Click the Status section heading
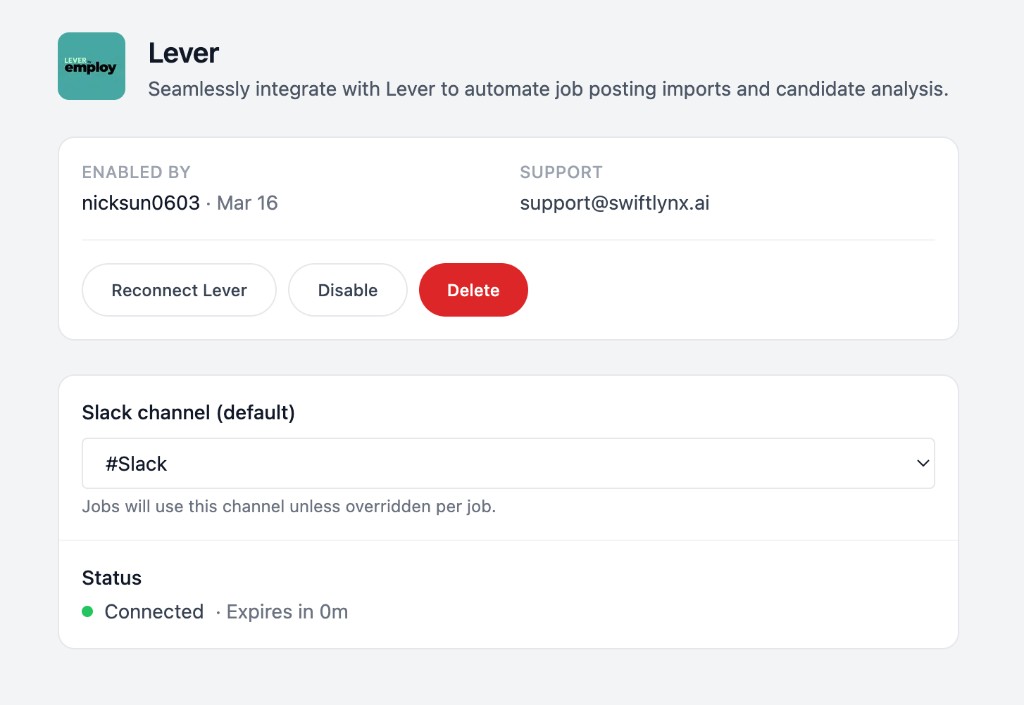Viewport: 1024px width, 705px height. [x=111, y=578]
